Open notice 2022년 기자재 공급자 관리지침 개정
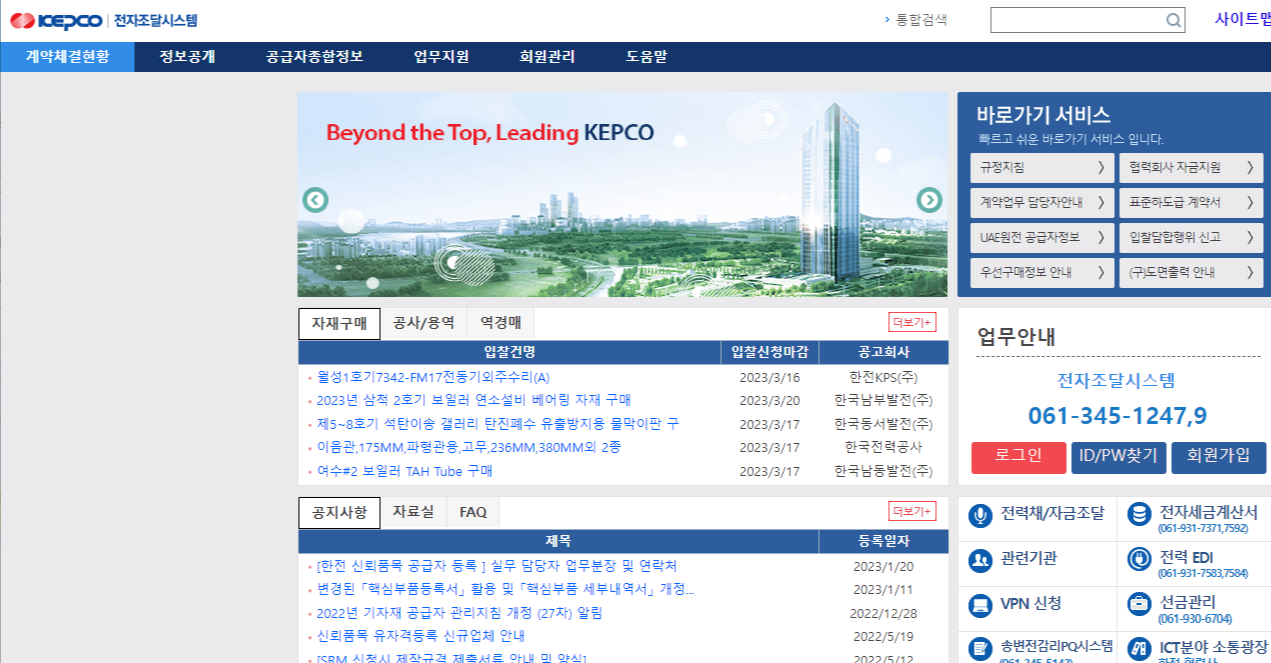The width and height of the screenshot is (1271, 663). tap(460, 613)
